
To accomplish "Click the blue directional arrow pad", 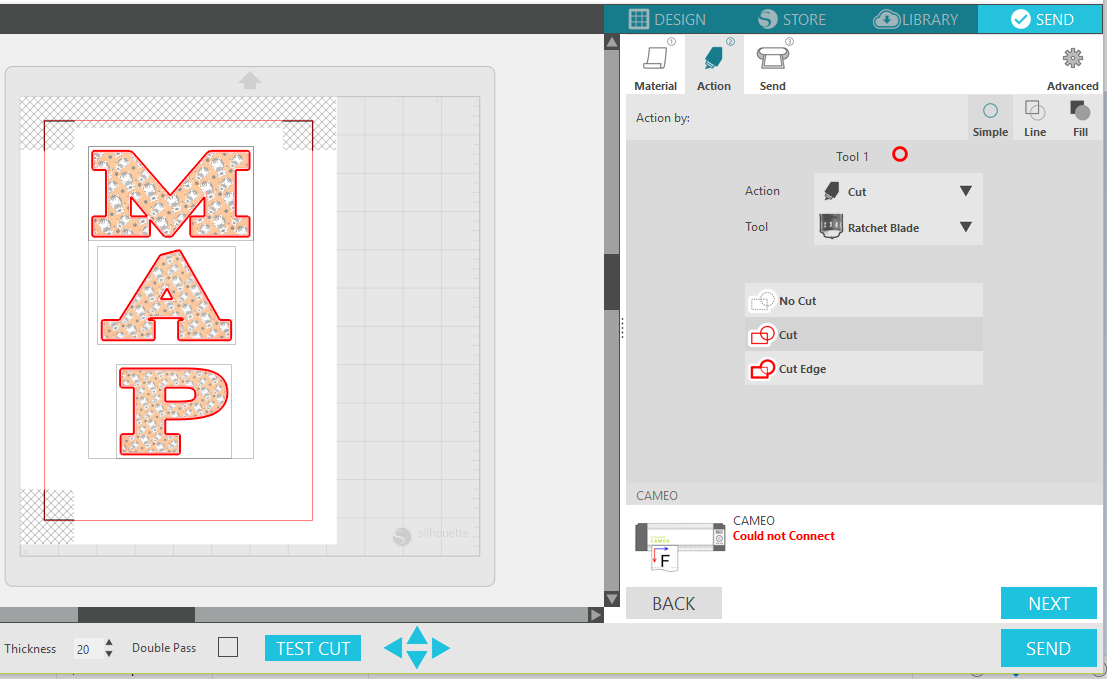I will click(x=416, y=648).
